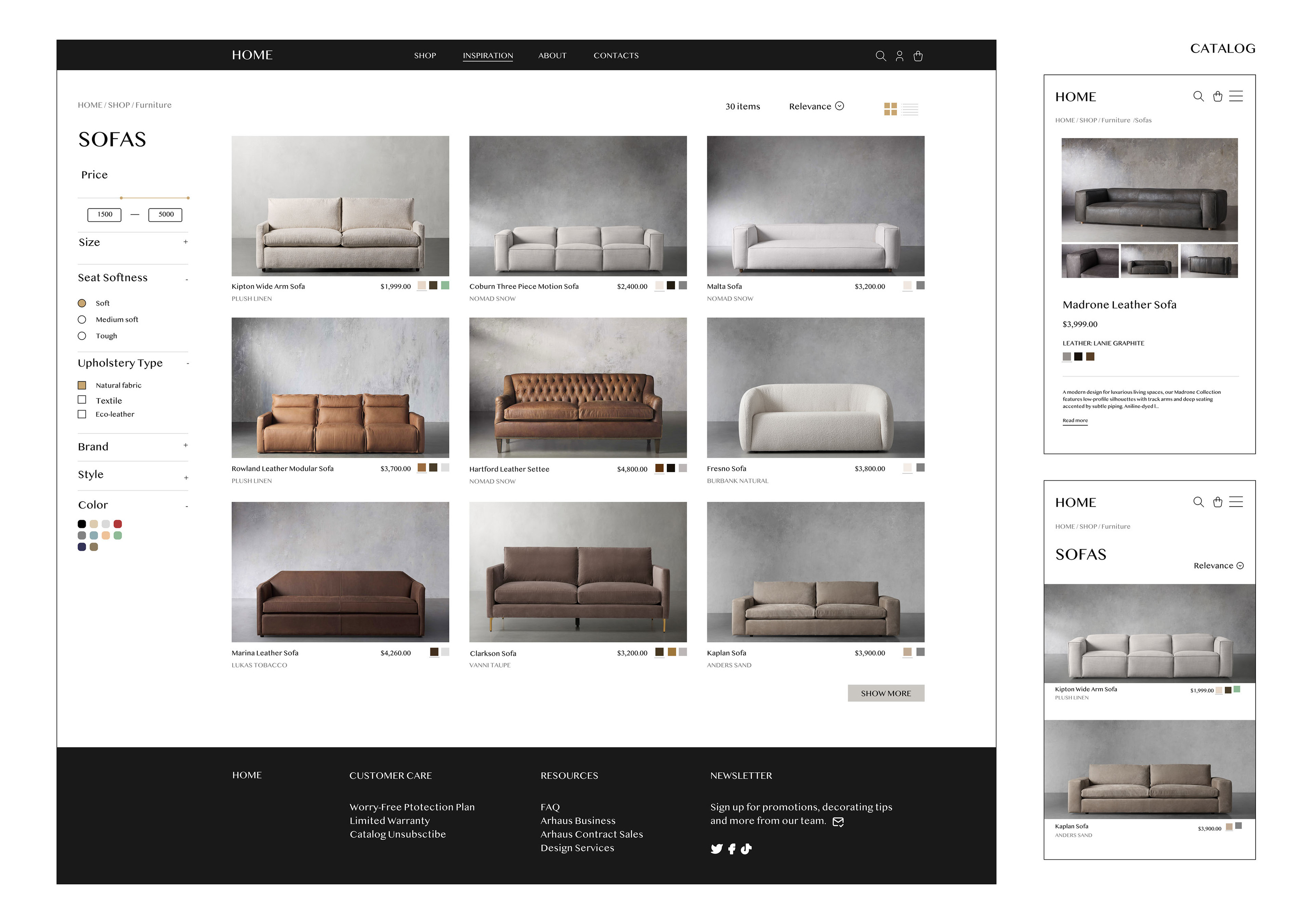1313x924 pixels.
Task: Click the Twitter icon in the footer
Action: 716,849
